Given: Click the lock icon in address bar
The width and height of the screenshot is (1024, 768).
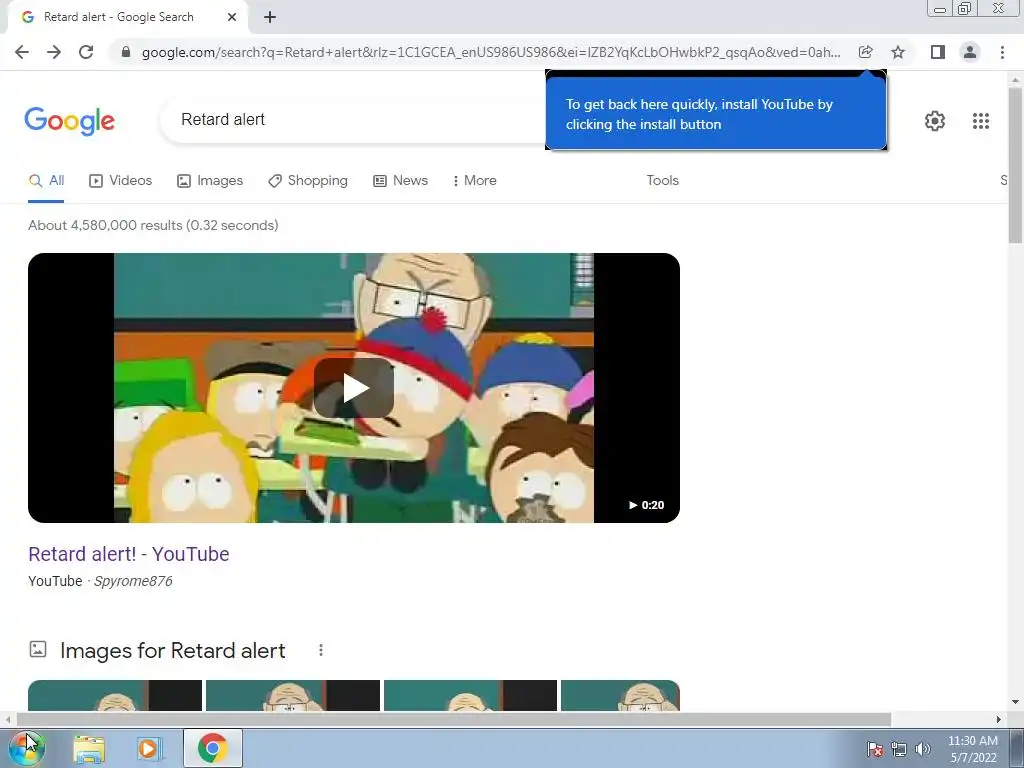Looking at the screenshot, I should 126,52.
